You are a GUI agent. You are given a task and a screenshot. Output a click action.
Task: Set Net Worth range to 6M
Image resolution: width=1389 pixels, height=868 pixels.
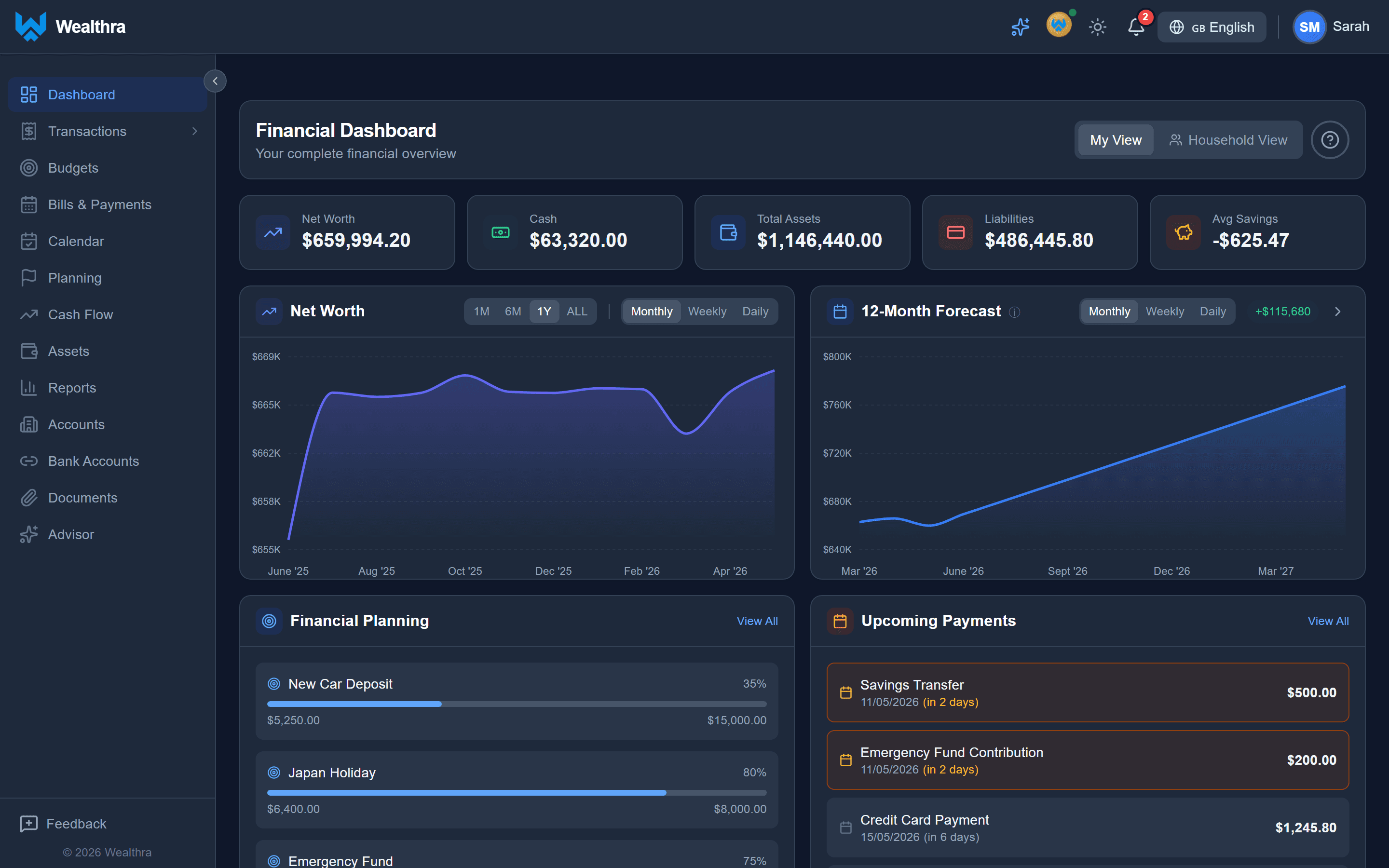click(513, 312)
